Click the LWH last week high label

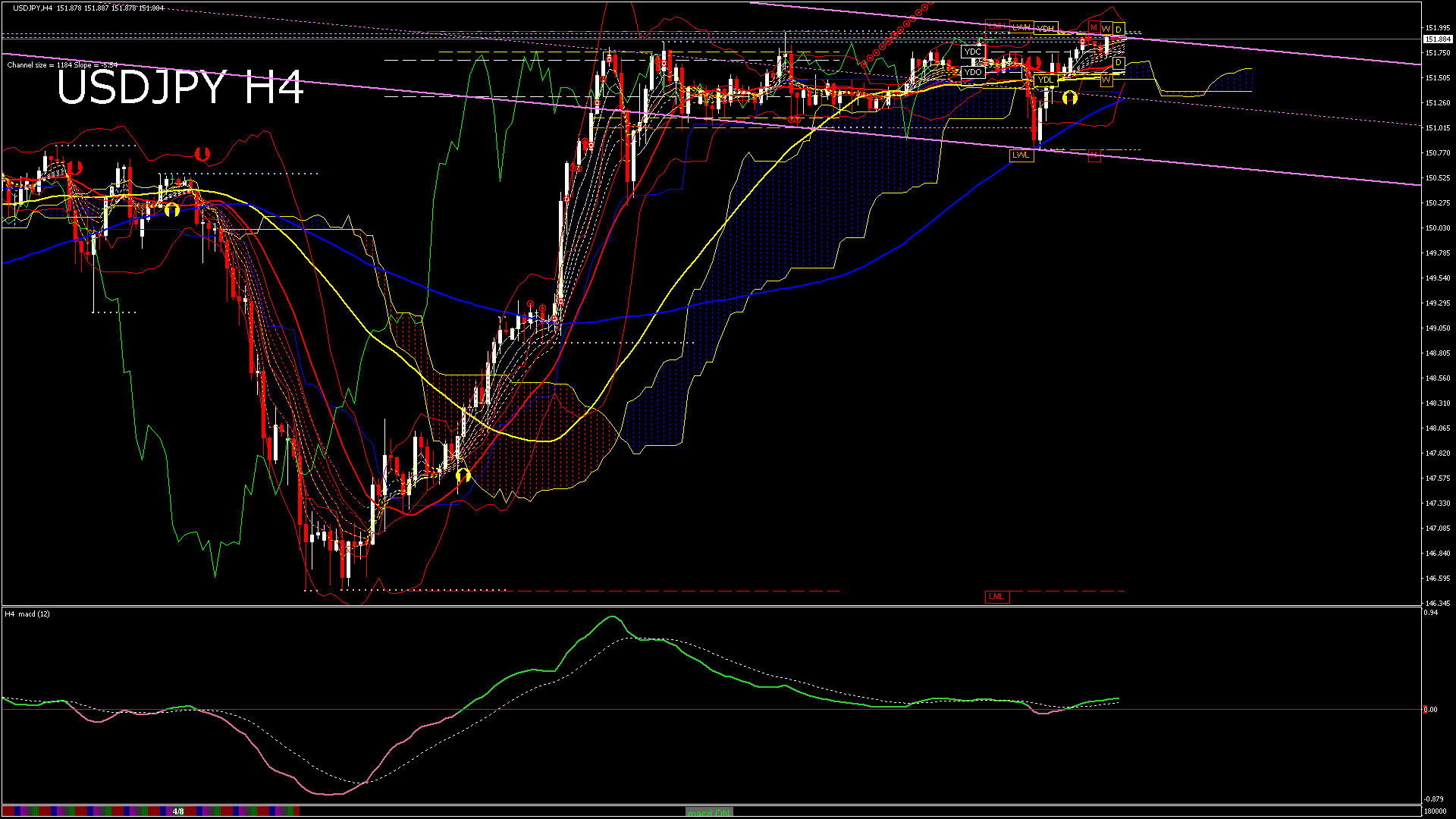coord(1021,27)
